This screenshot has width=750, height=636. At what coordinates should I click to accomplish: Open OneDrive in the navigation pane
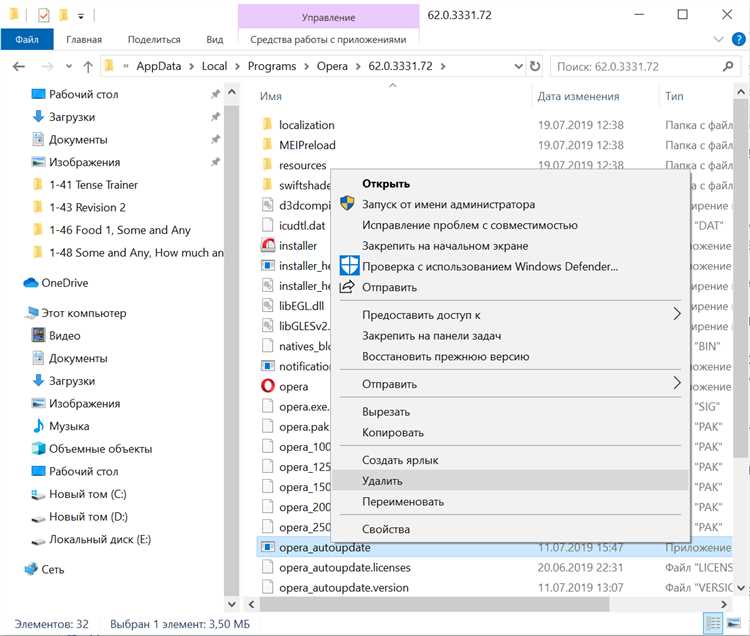65,283
